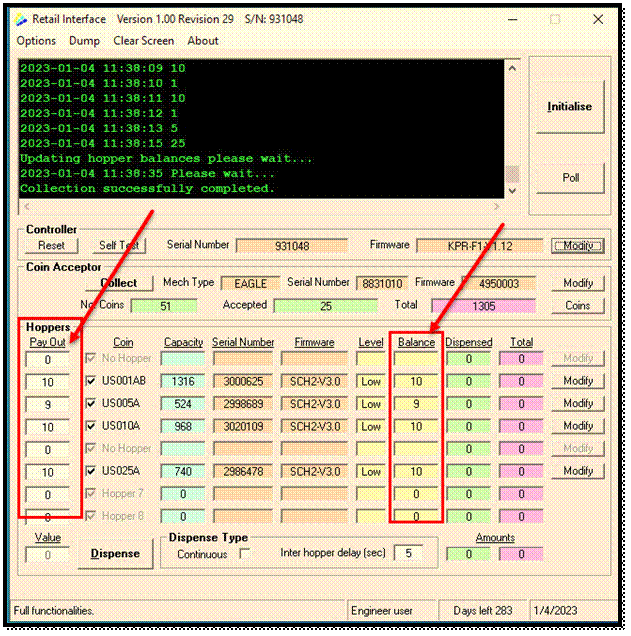Viewport: 631px width, 636px height.
Task: Click the capacity value 1316
Action: (183, 382)
